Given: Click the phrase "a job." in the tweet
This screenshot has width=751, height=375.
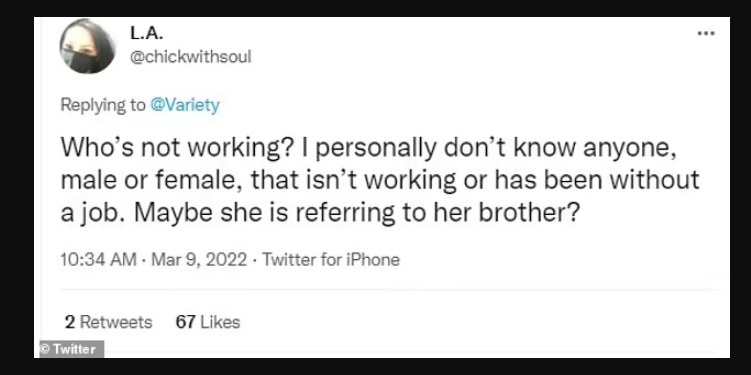Looking at the screenshot, I should tap(94, 213).
